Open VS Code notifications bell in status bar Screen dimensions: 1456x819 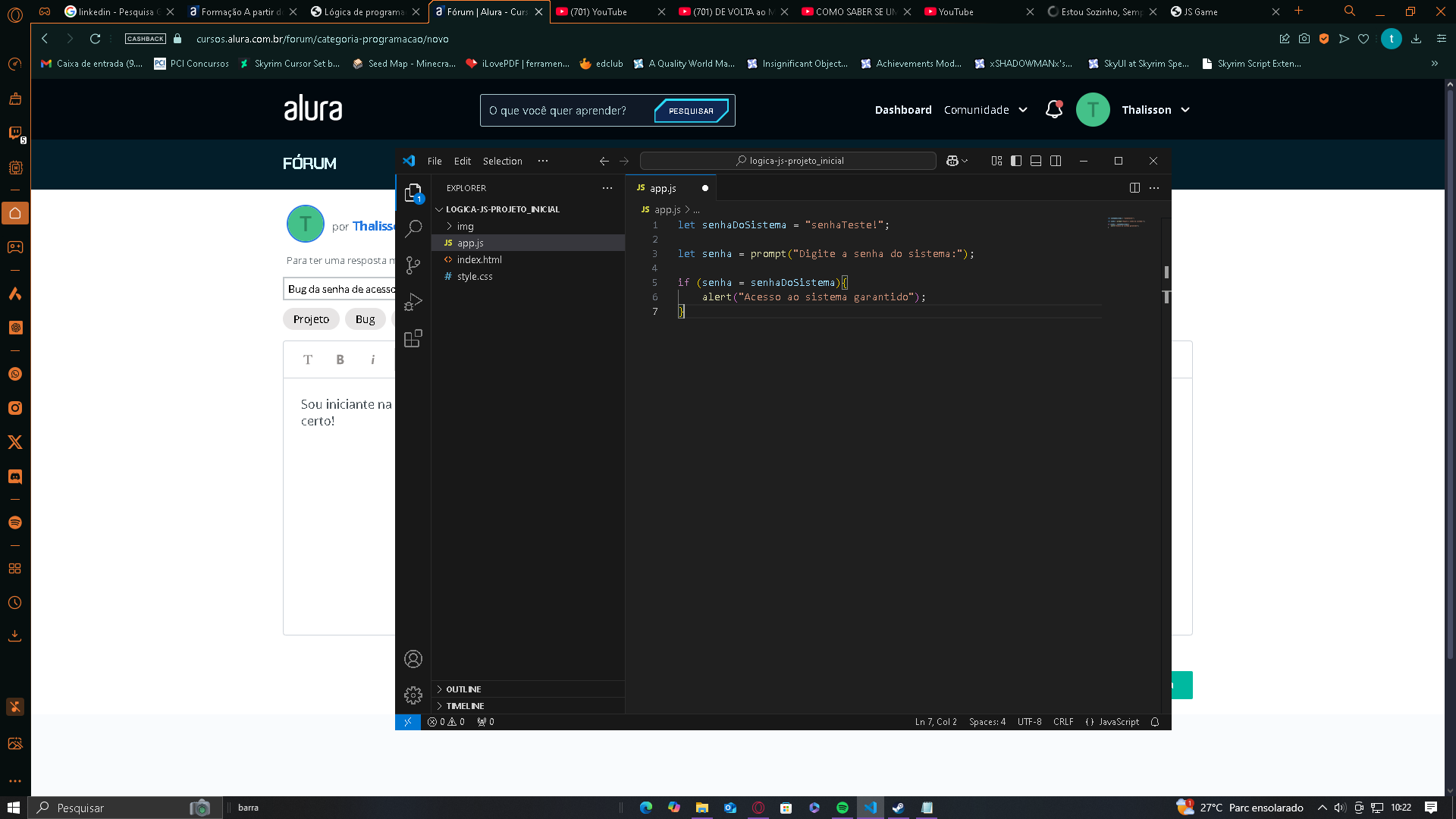(1155, 722)
